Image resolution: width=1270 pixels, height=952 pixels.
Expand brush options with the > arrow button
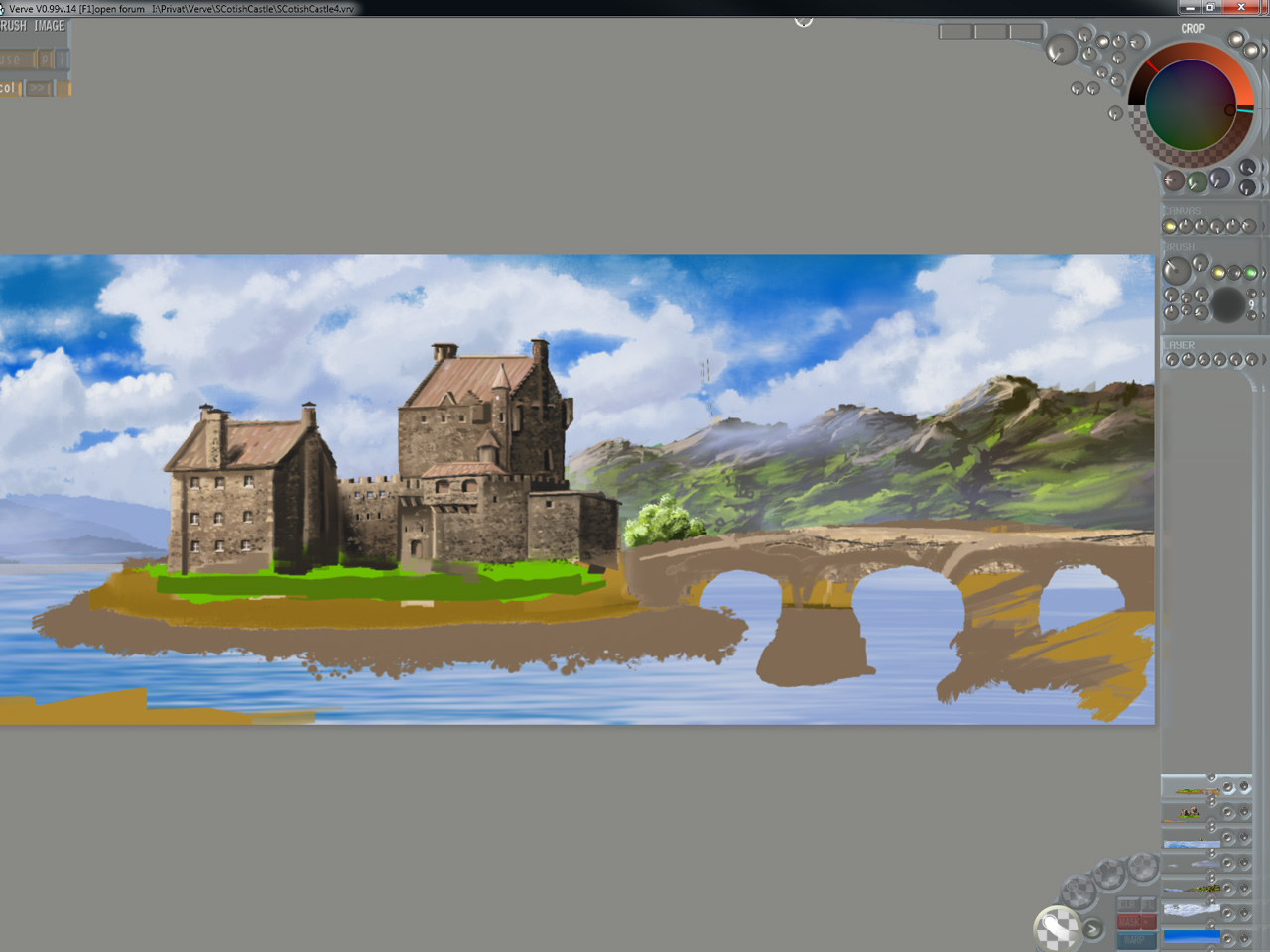tap(1092, 929)
